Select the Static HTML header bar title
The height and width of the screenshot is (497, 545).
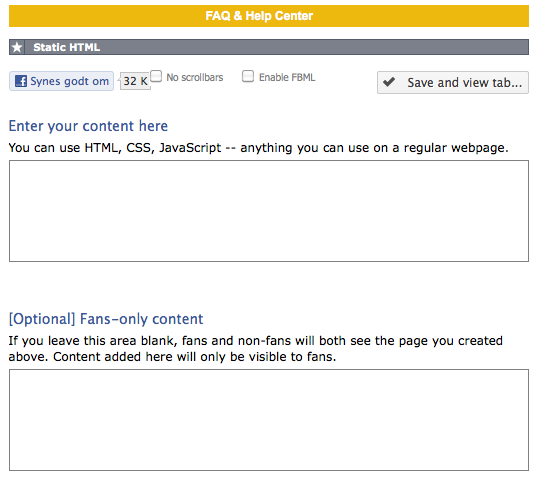[x=66, y=47]
